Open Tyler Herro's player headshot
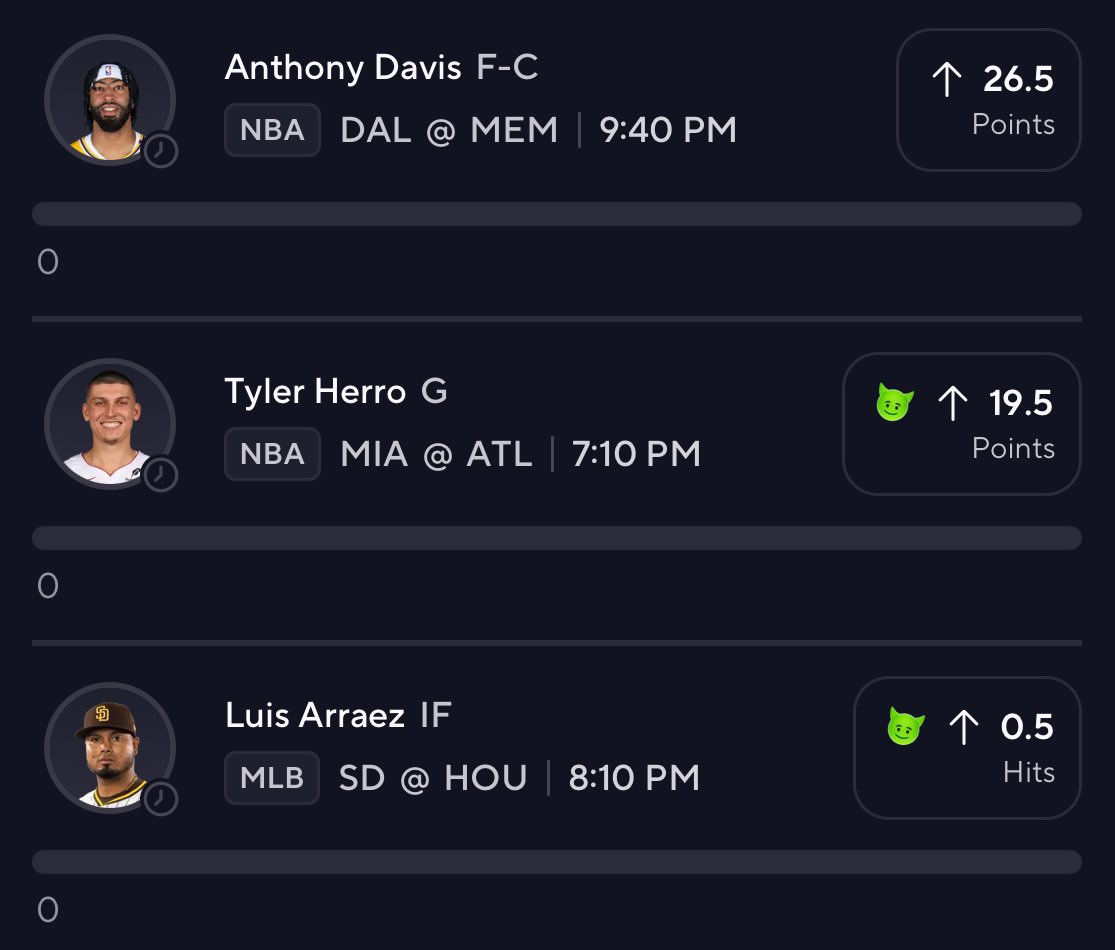1115x950 pixels. [110, 424]
